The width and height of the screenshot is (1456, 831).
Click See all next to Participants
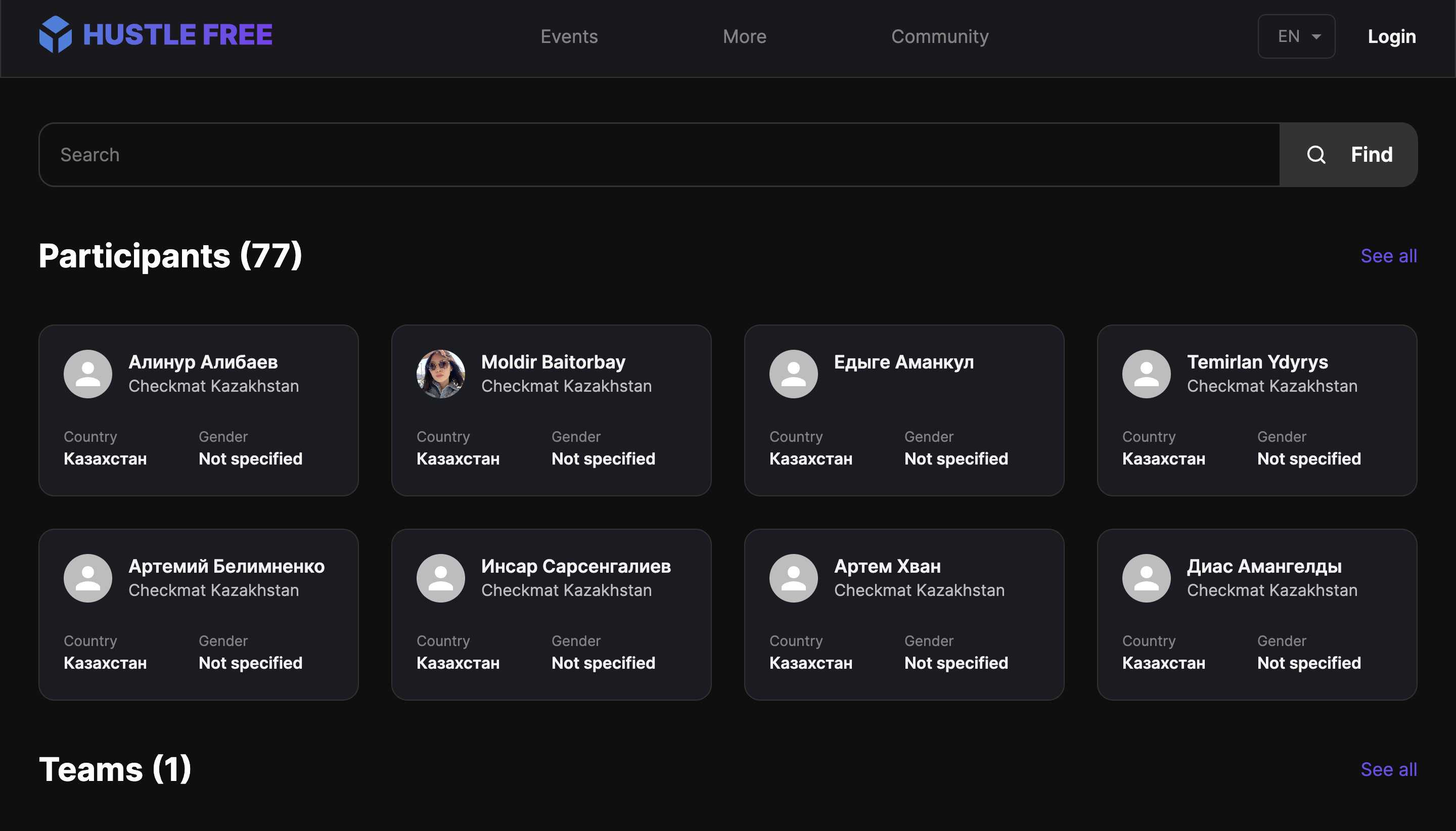1389,256
